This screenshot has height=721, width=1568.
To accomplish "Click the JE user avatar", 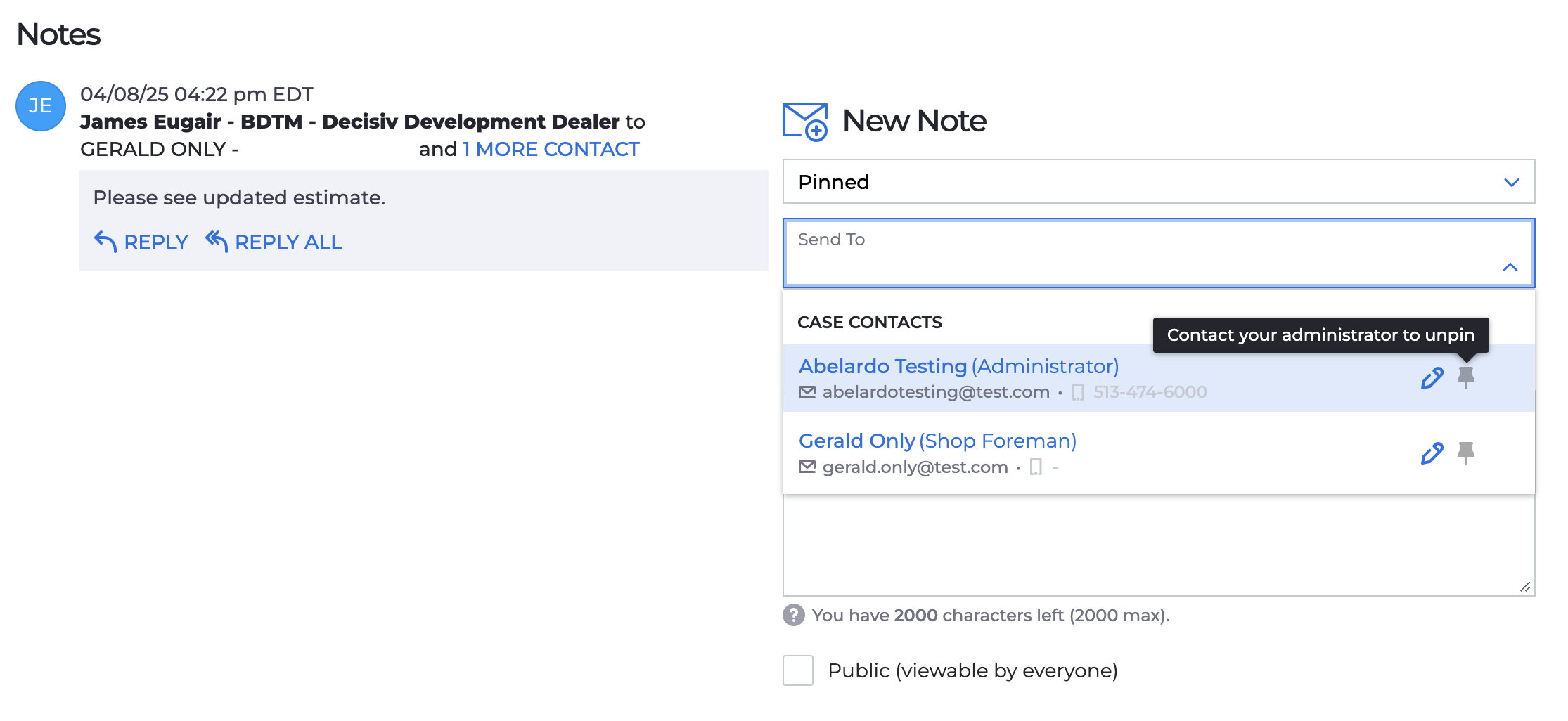I will tap(41, 106).
